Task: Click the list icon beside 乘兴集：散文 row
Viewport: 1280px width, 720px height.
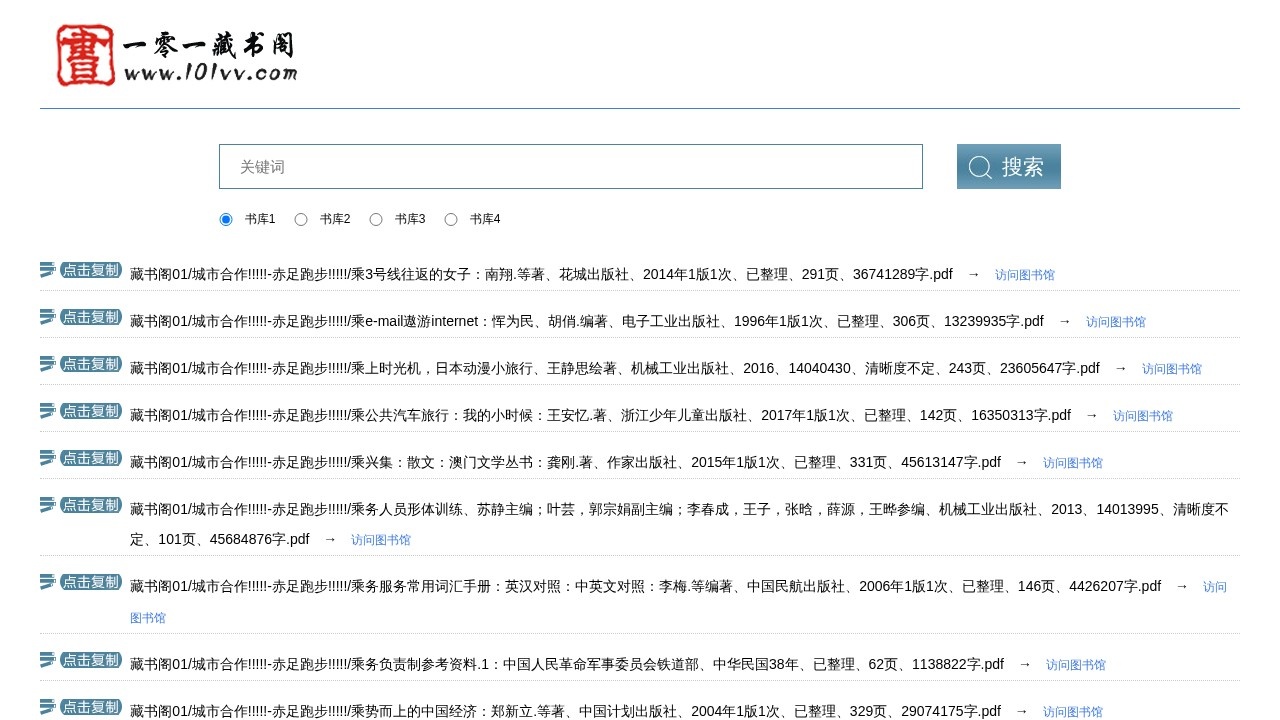Action: (x=46, y=456)
